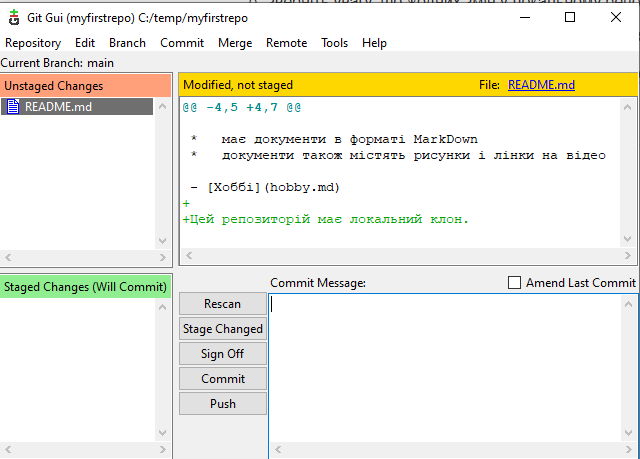Screen dimensions: 640x459
Task: Open the Tools menu
Action: [x=335, y=43]
